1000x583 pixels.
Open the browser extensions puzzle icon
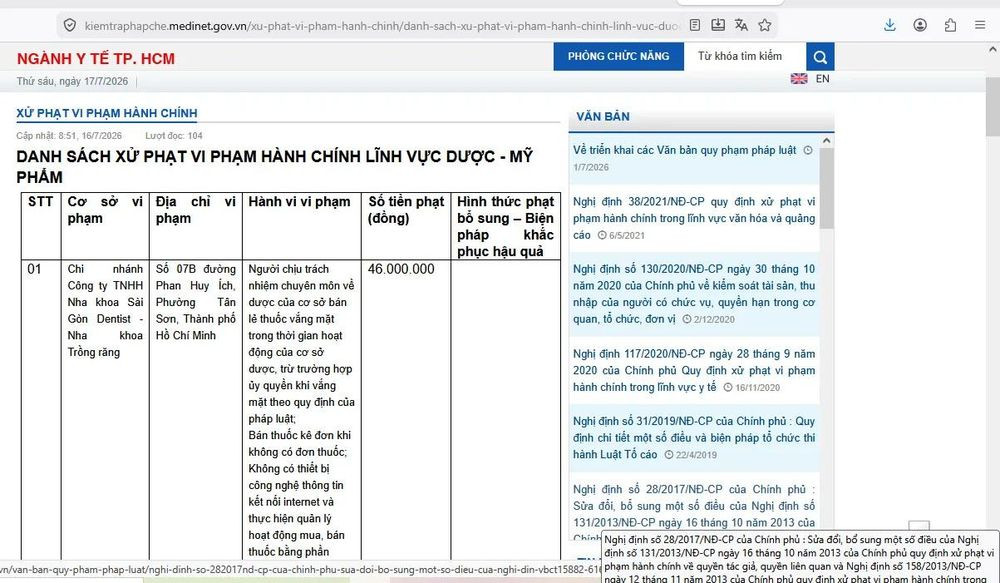[x=950, y=25]
